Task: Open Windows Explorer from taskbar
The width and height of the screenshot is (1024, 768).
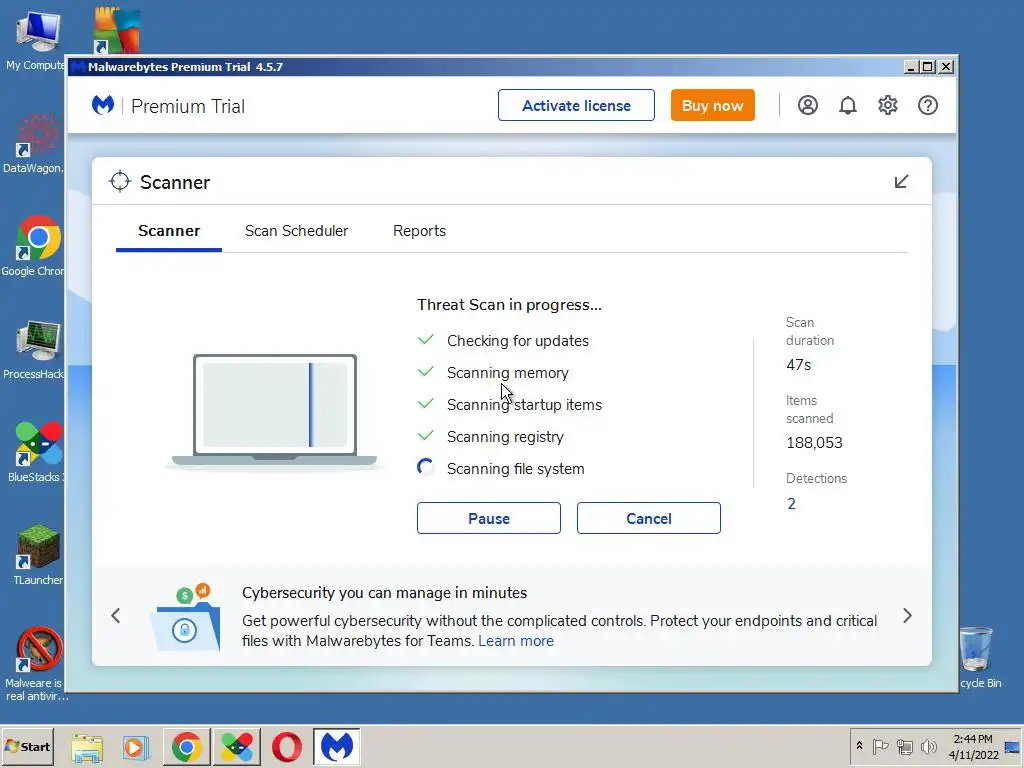Action: (87, 746)
